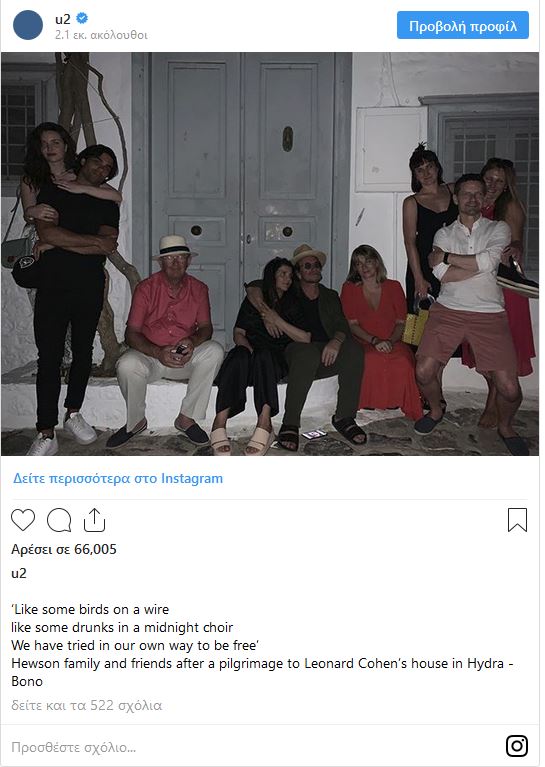Save the post with the bookmark icon
The image size is (545, 767).
click(517, 519)
